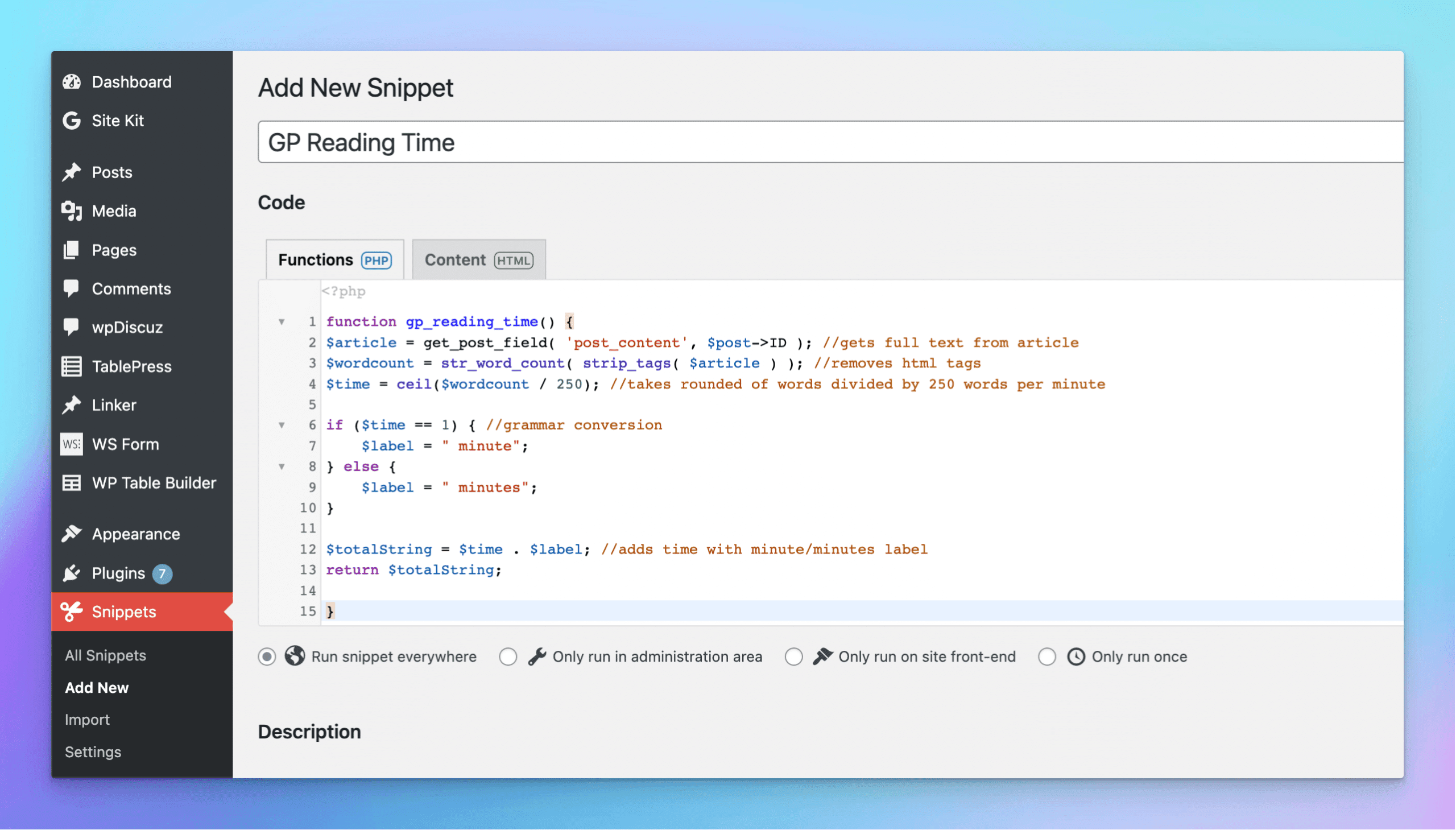Select Only run in administration area radio
Screen dimensions: 1456x830
coord(508,657)
